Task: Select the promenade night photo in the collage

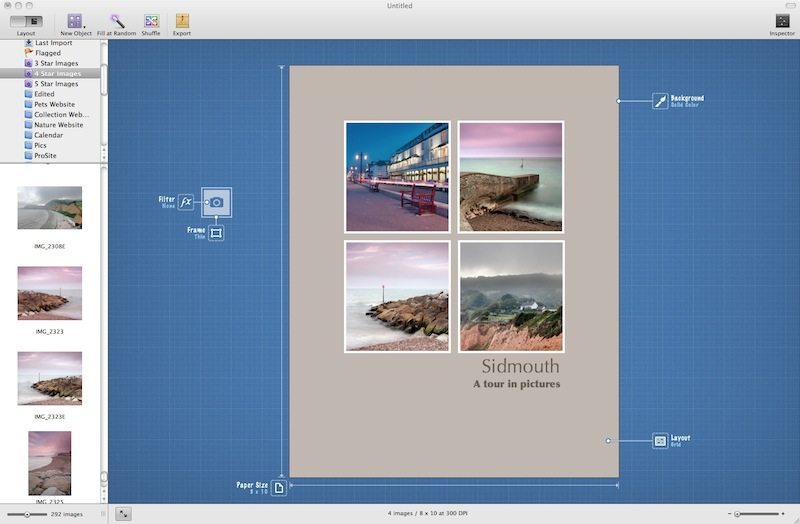Action: pyautogui.click(x=397, y=177)
